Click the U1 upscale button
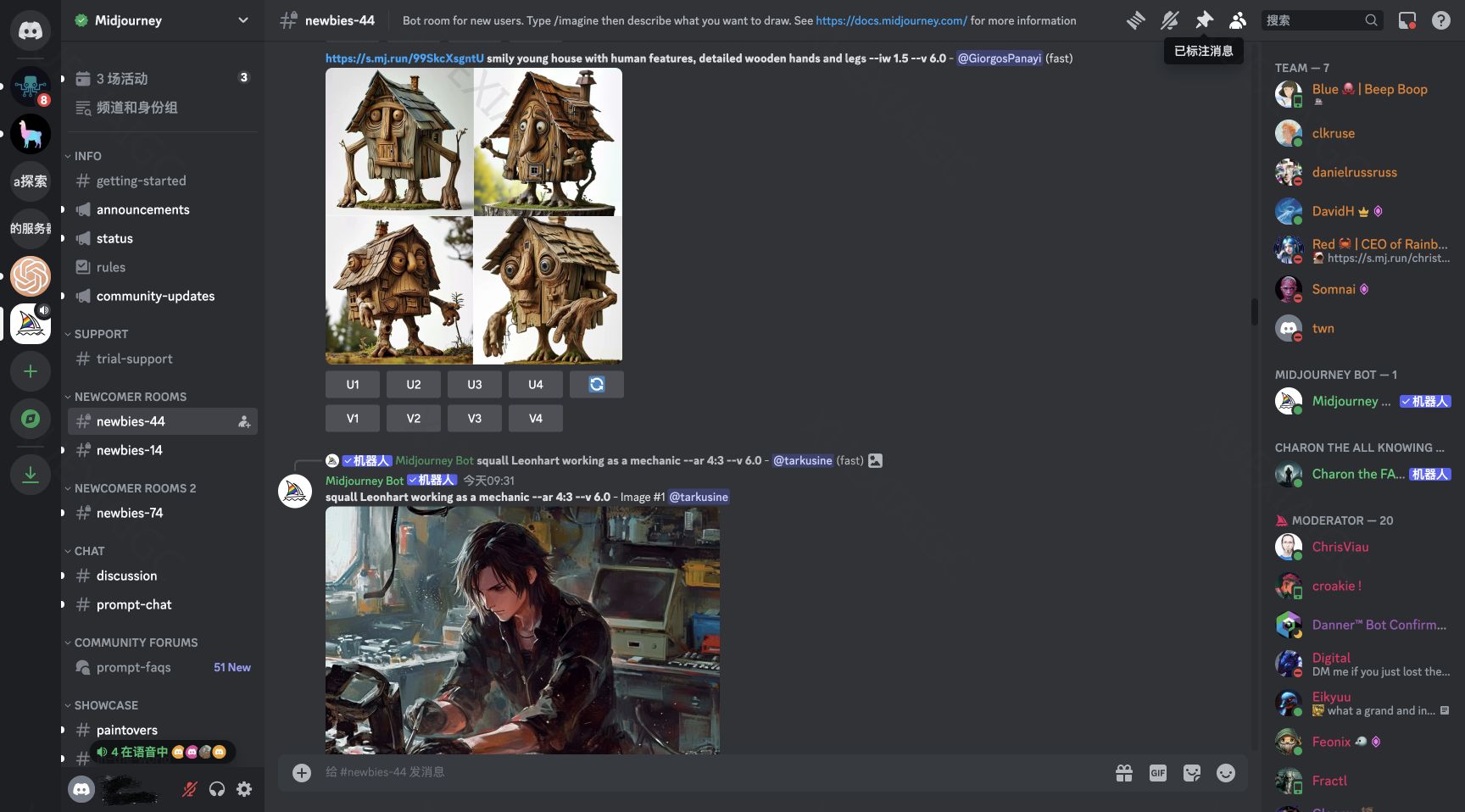Image resolution: width=1465 pixels, height=812 pixels. click(353, 384)
